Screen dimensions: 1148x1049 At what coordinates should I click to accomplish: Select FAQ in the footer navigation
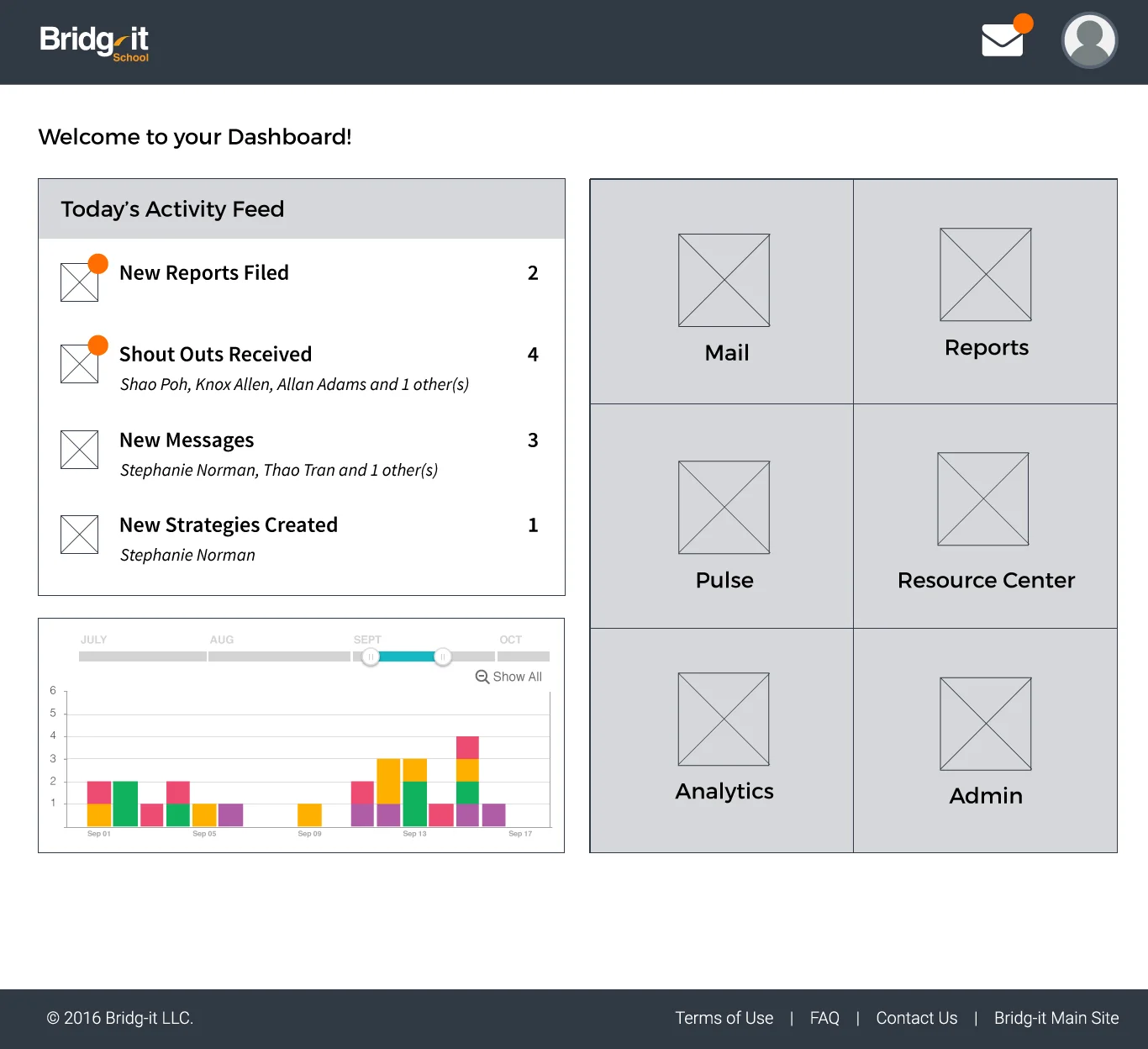click(824, 1018)
